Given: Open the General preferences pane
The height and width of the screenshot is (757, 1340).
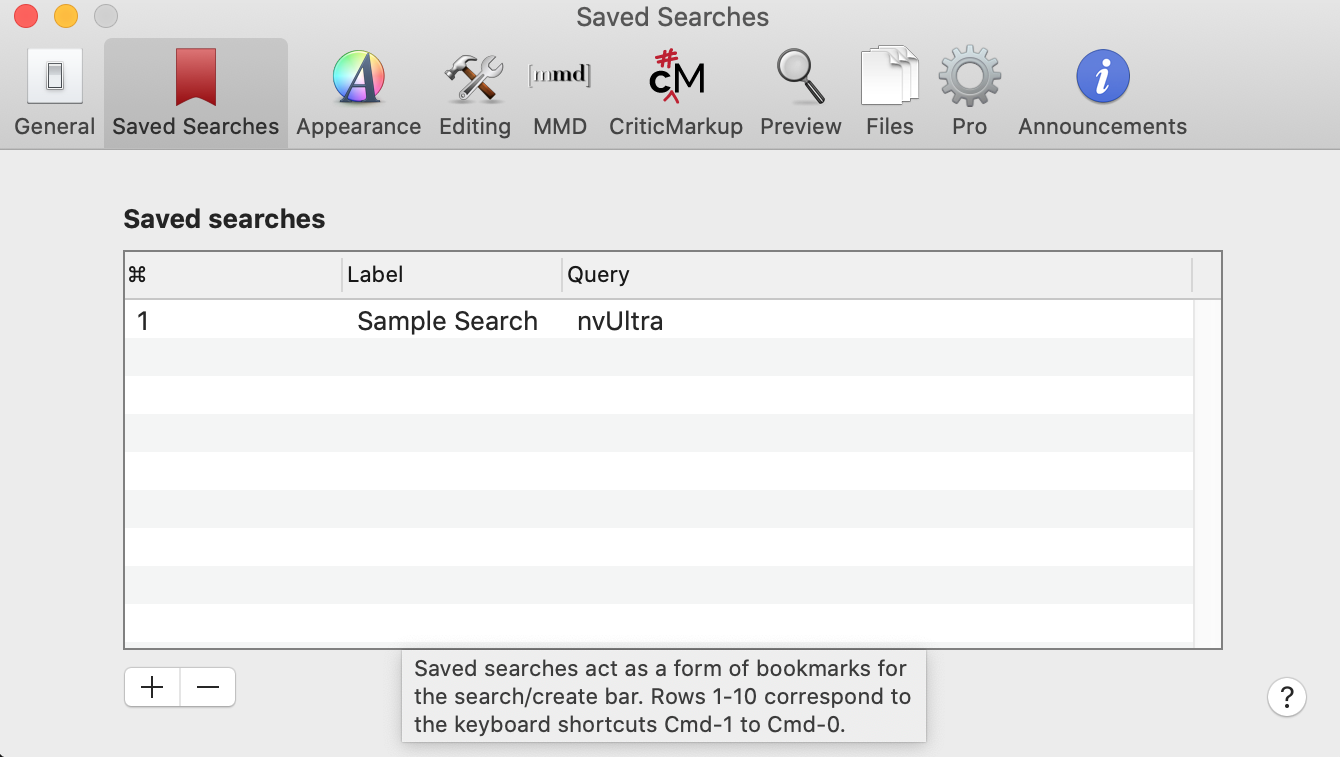Looking at the screenshot, I should tap(55, 93).
